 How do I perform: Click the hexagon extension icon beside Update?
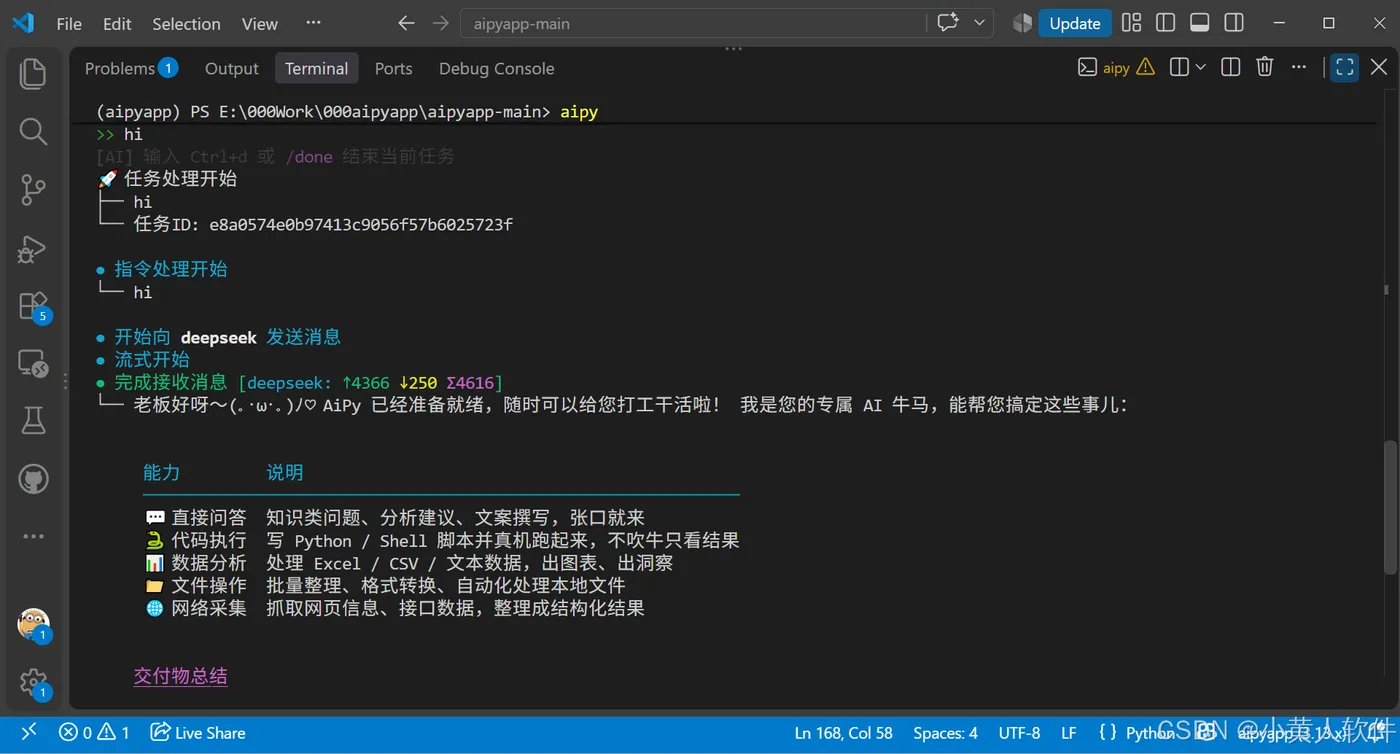[1022, 23]
